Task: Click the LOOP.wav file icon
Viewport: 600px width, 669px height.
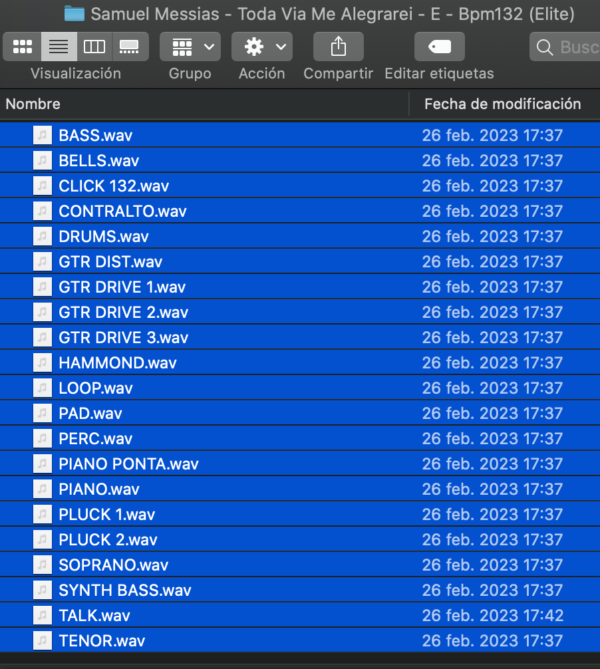Action: [42, 388]
